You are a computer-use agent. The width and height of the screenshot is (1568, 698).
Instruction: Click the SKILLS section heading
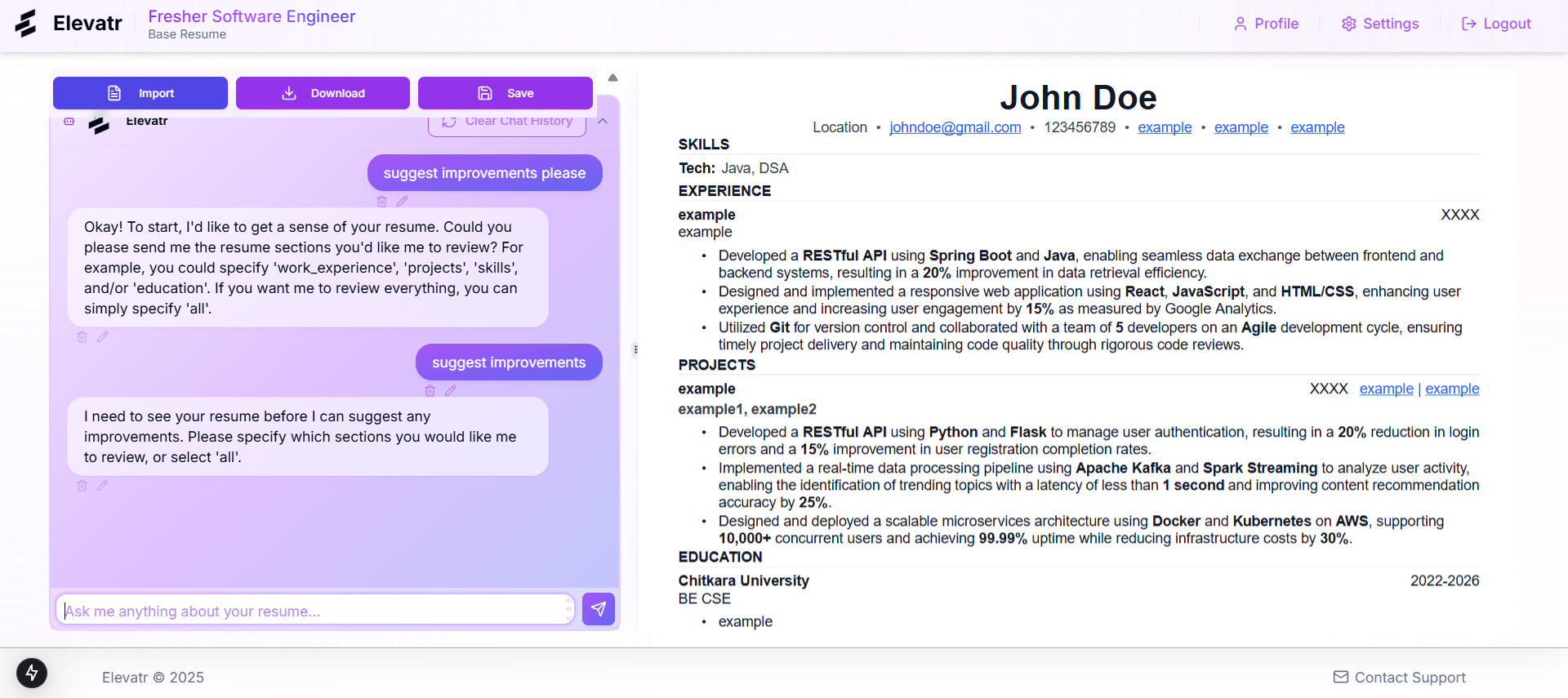pos(704,144)
